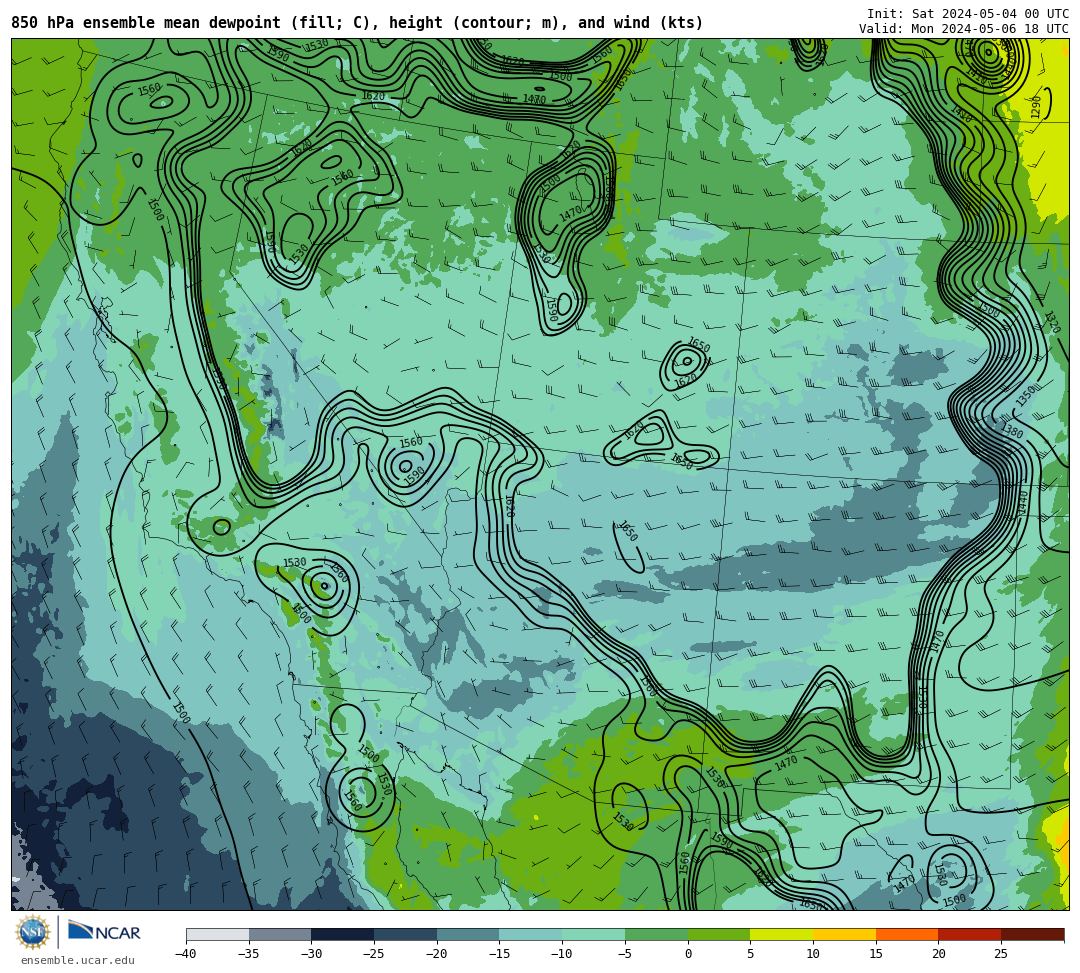Click the colorbar tick label 25

(x=1001, y=954)
